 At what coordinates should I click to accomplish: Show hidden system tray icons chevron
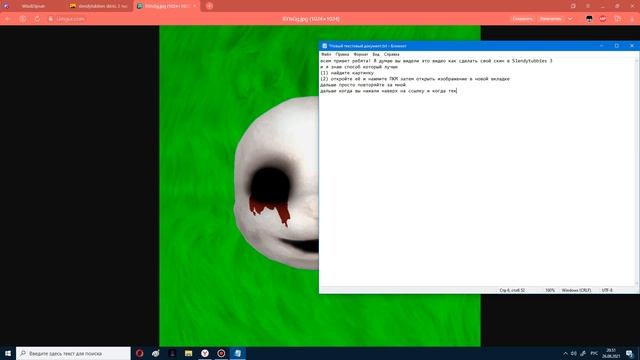(x=565, y=353)
